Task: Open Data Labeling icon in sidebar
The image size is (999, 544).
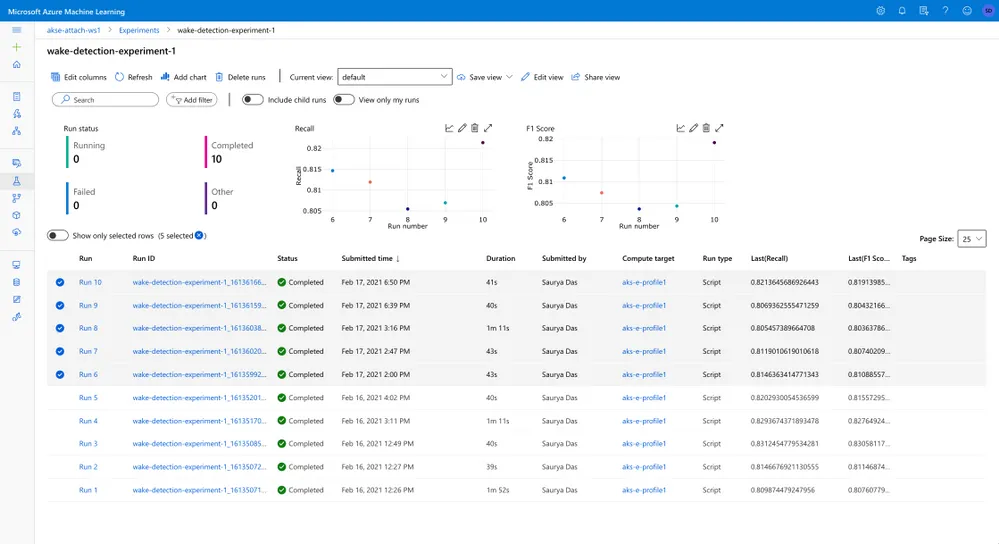Action: point(17,299)
